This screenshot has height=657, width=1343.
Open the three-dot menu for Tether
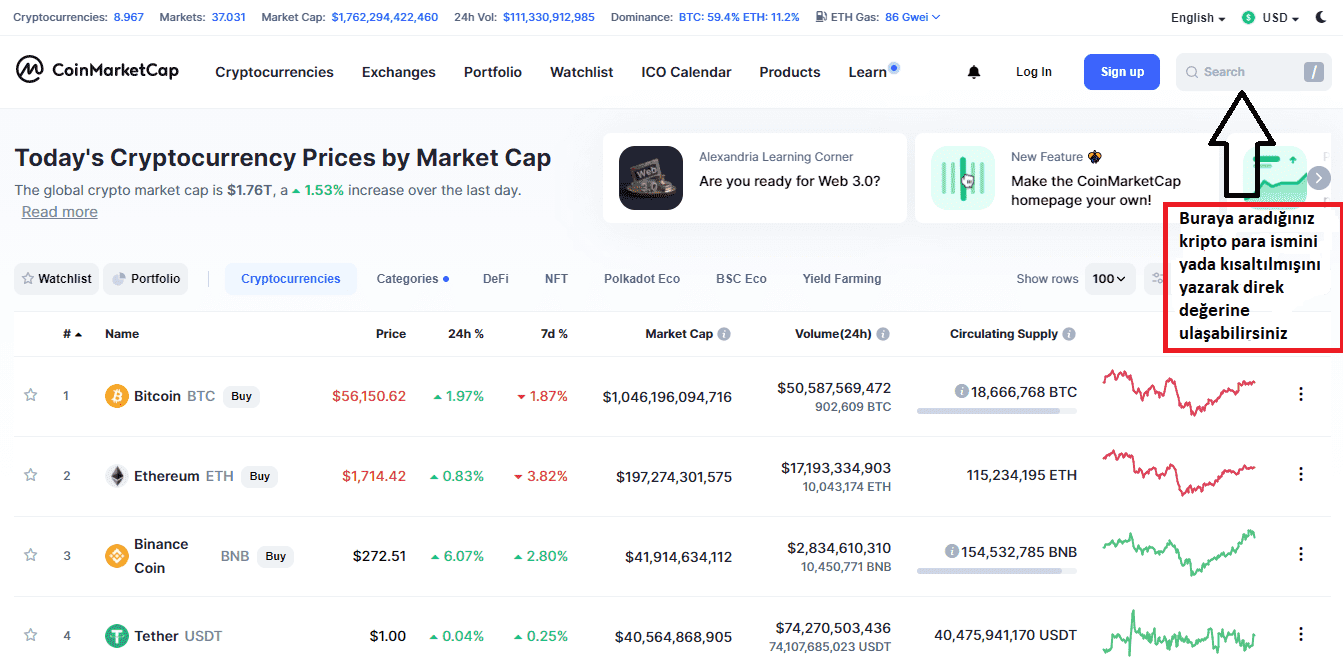click(1301, 634)
